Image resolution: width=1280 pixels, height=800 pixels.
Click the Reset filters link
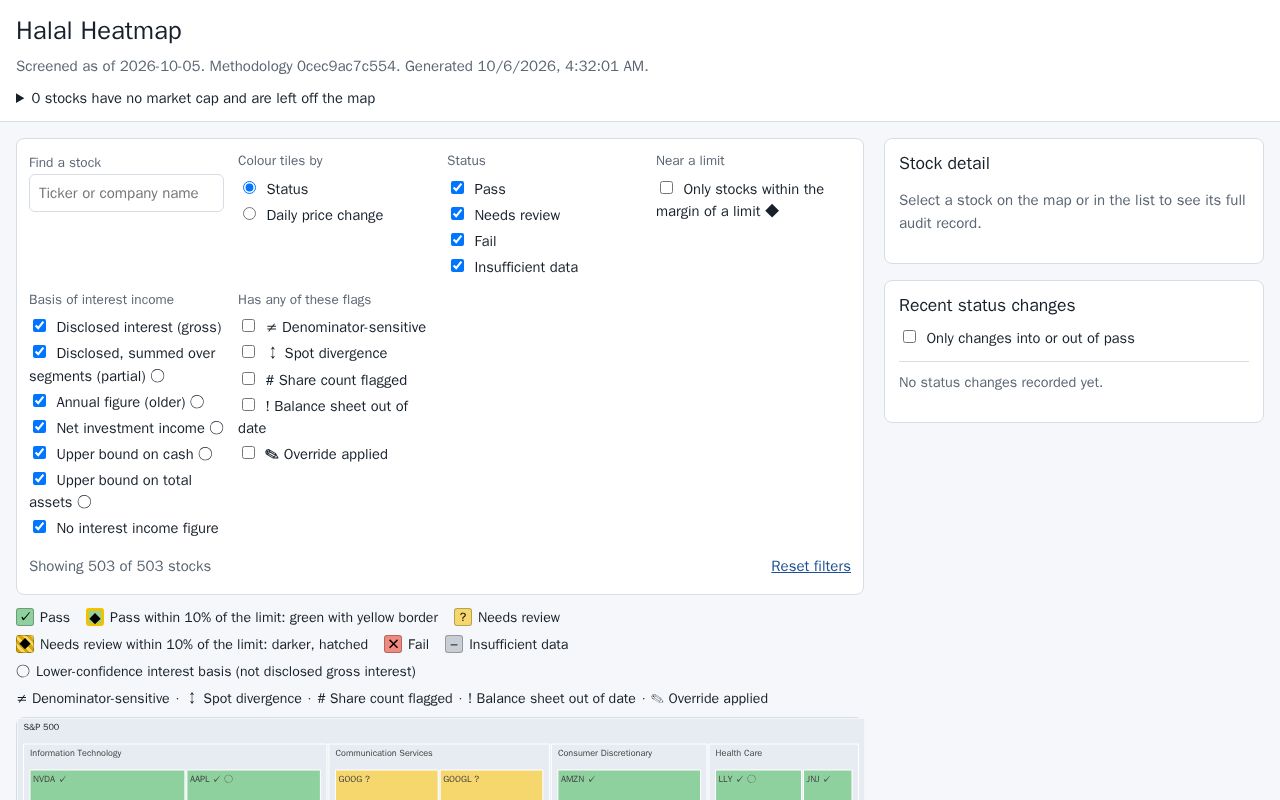811,566
